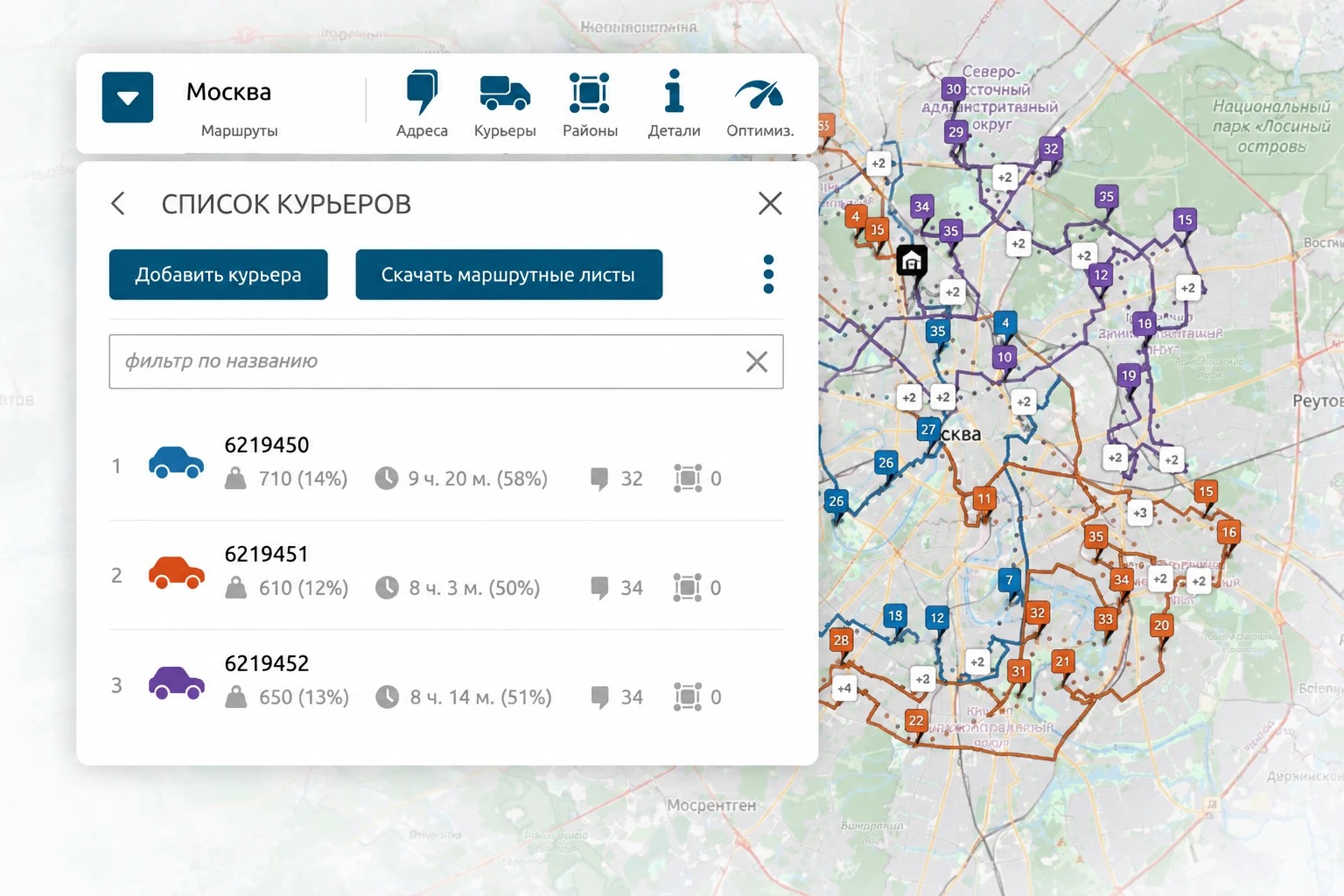Go back with the left chevron

pyautogui.click(x=118, y=204)
